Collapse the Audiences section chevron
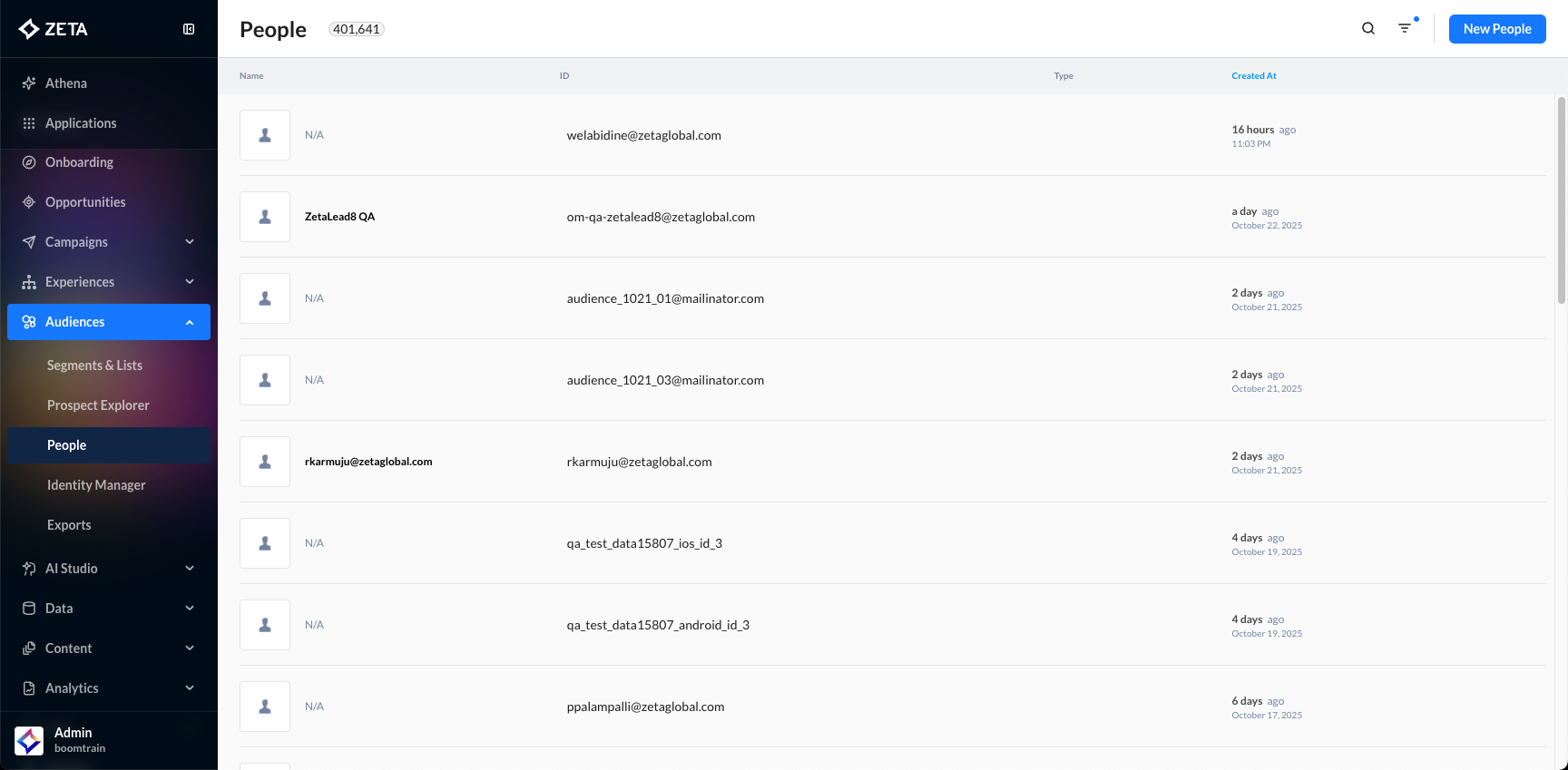This screenshot has height=770, width=1568. click(190, 322)
